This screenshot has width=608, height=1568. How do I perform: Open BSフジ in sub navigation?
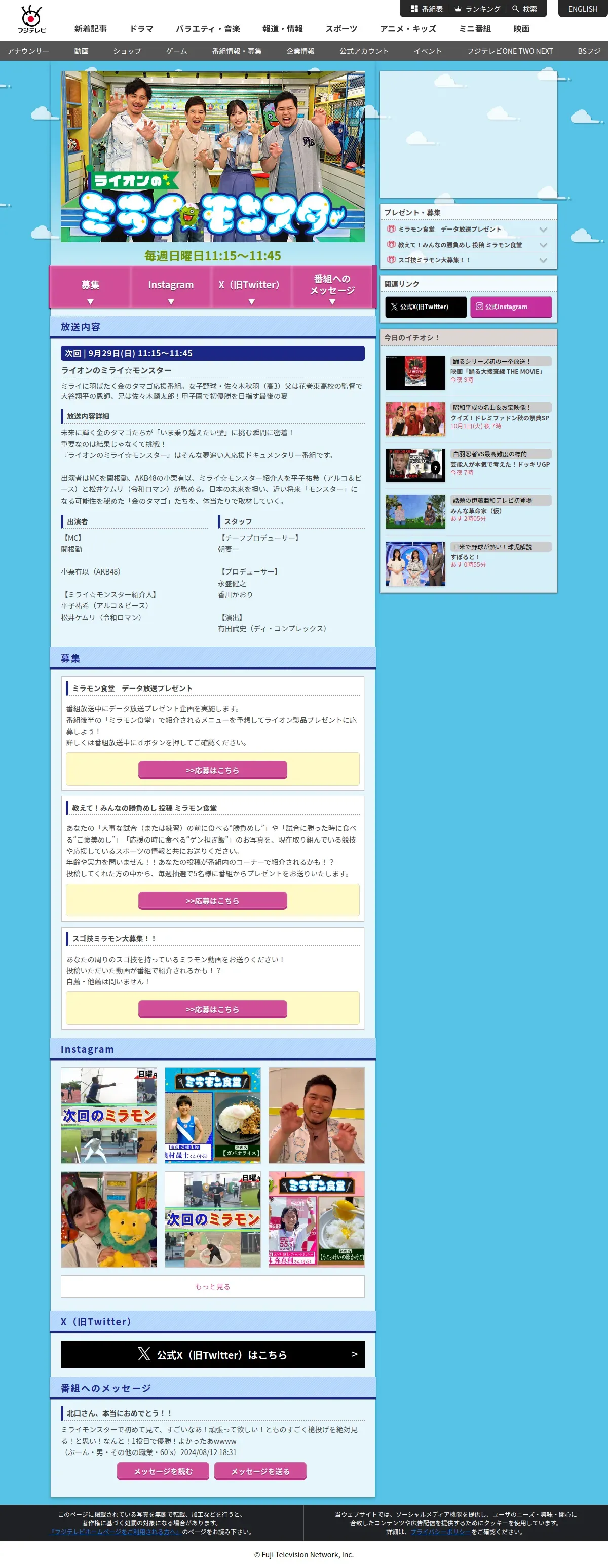click(589, 51)
